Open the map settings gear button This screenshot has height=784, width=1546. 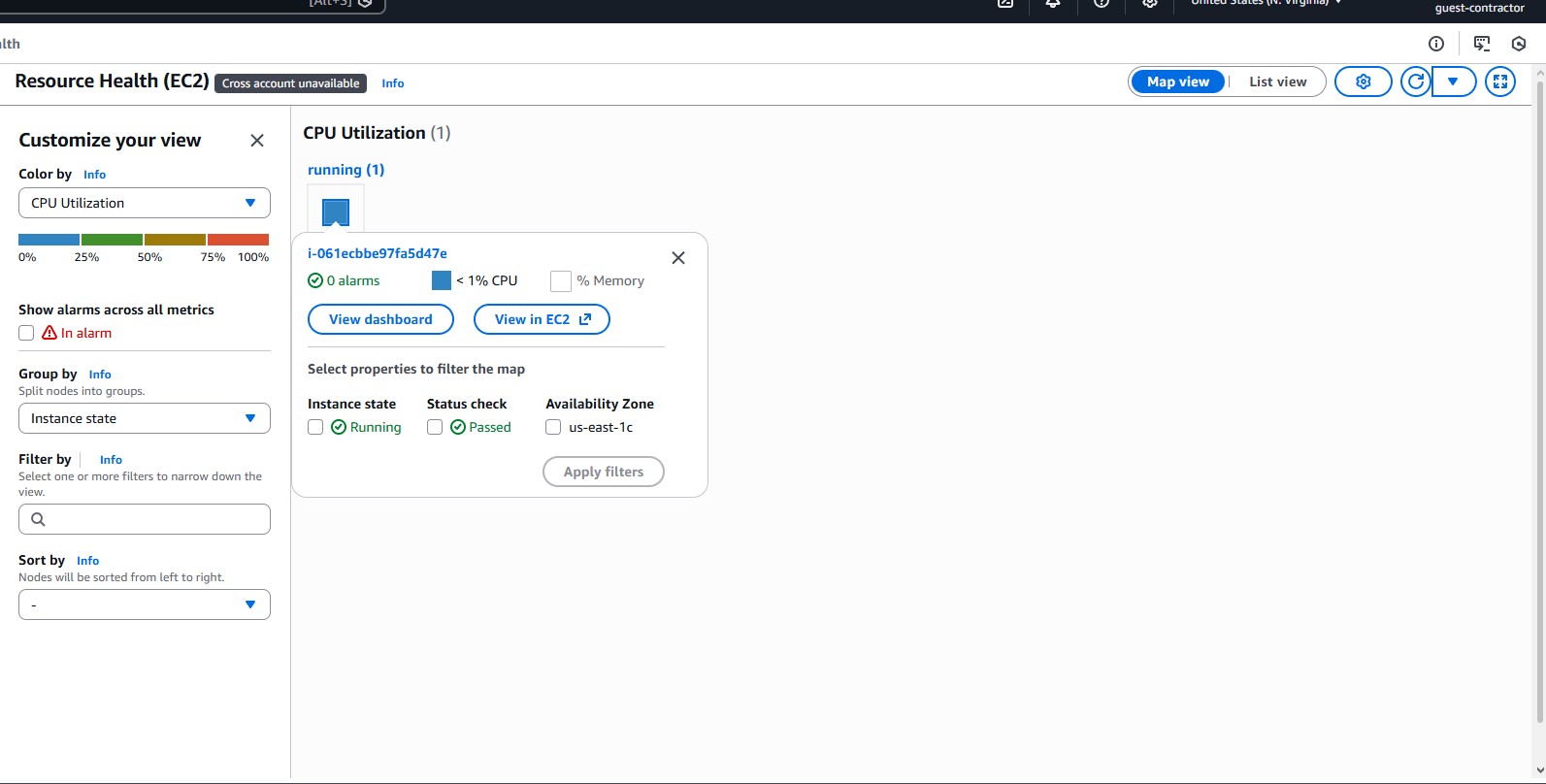[1363, 82]
